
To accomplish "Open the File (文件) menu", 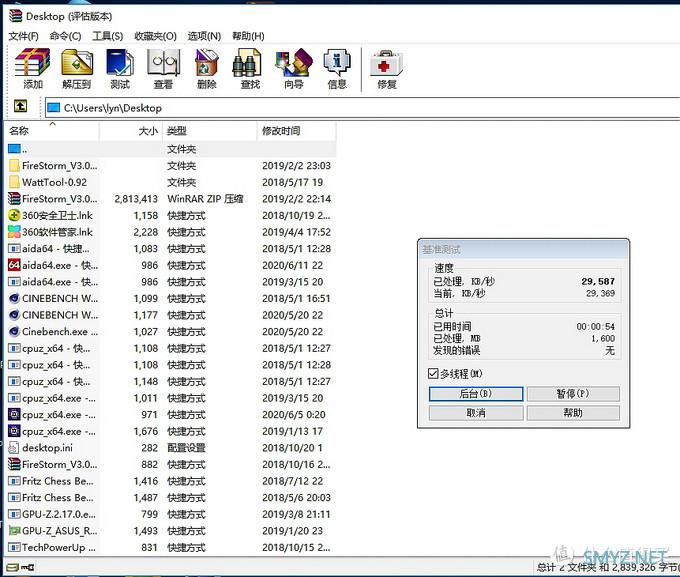I will tap(23, 36).
